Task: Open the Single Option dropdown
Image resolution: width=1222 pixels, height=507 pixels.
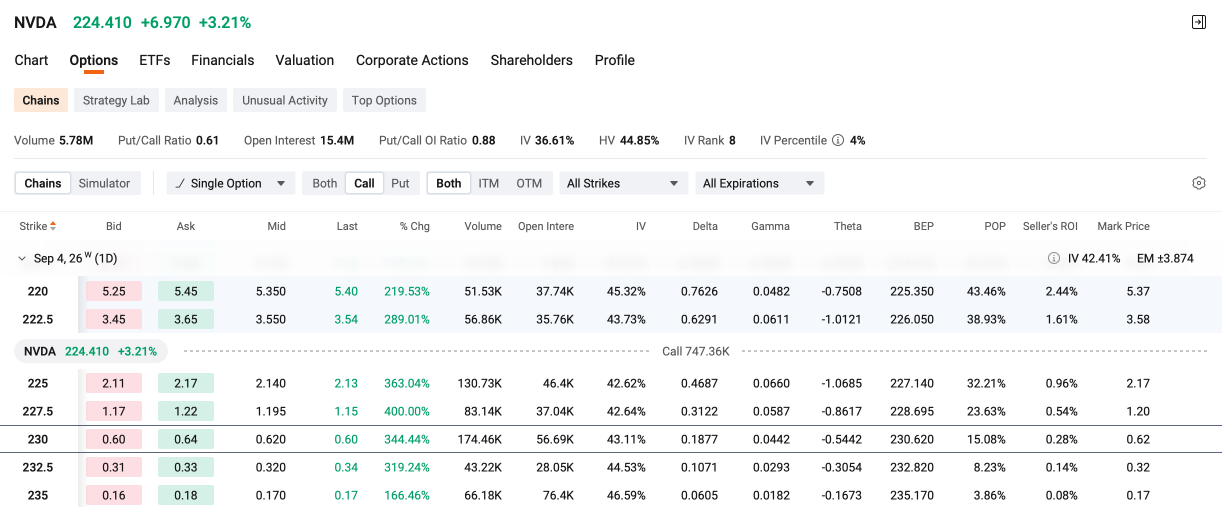Action: coord(231,183)
